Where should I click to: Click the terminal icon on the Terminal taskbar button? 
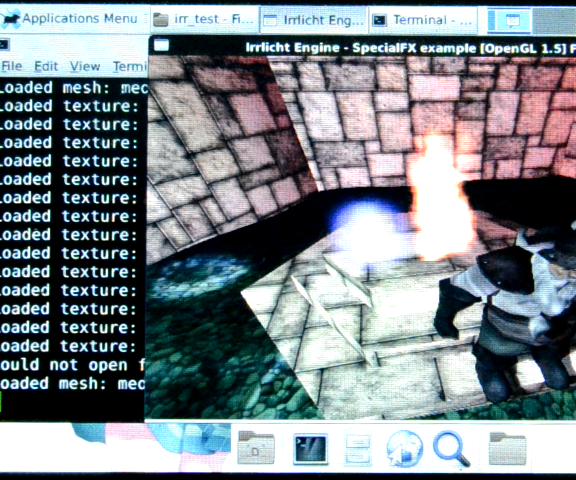point(379,20)
